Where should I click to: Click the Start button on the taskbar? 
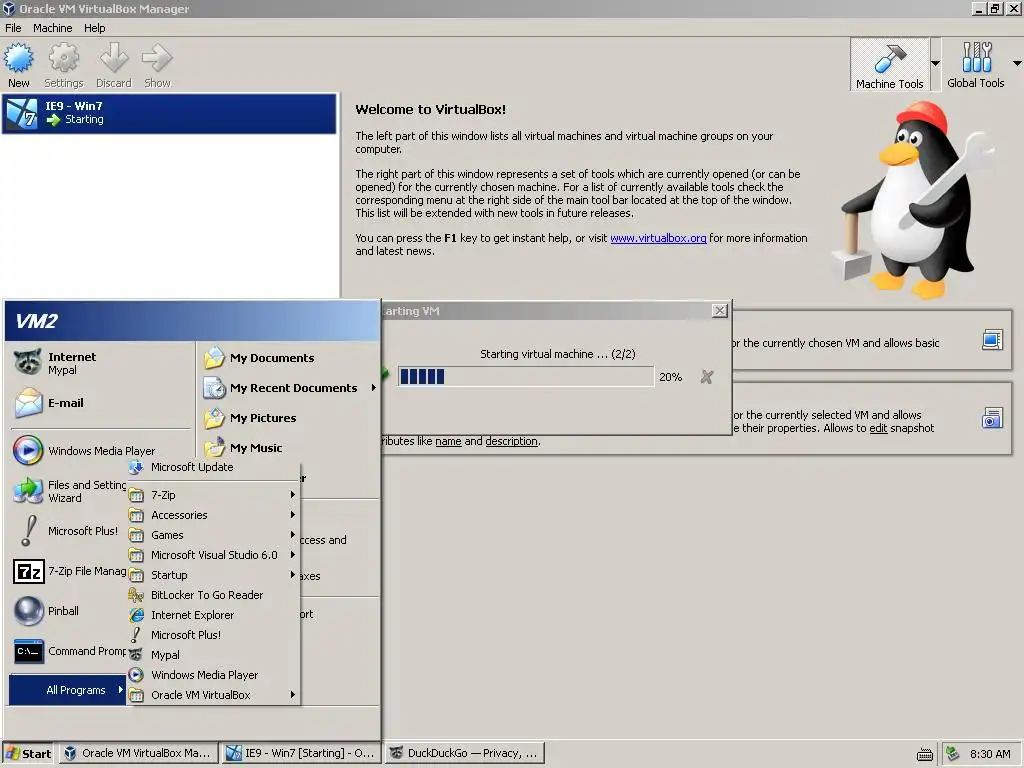coord(28,753)
